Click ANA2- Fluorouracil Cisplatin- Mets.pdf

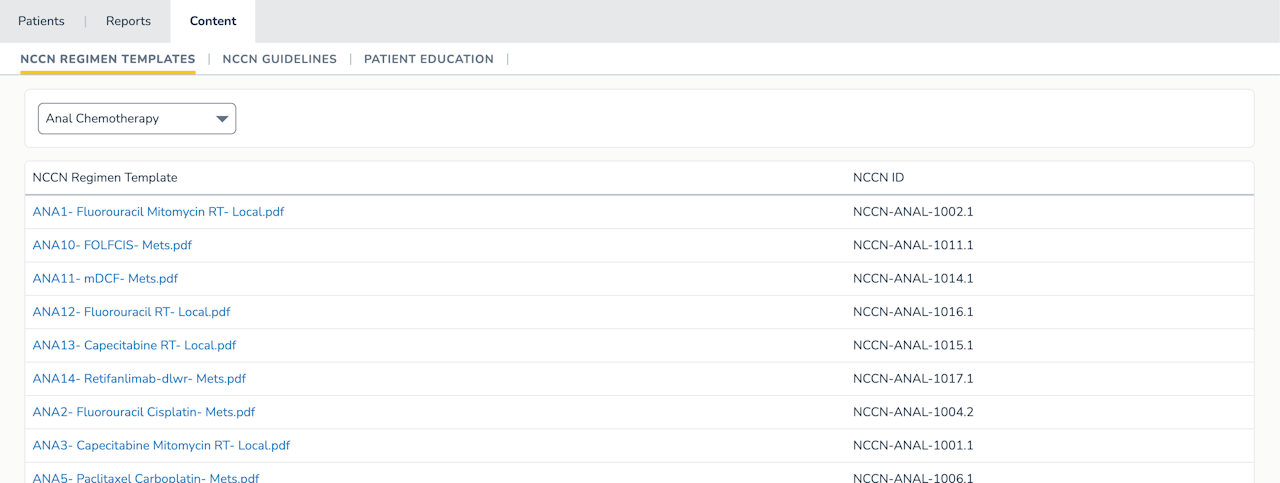point(143,412)
